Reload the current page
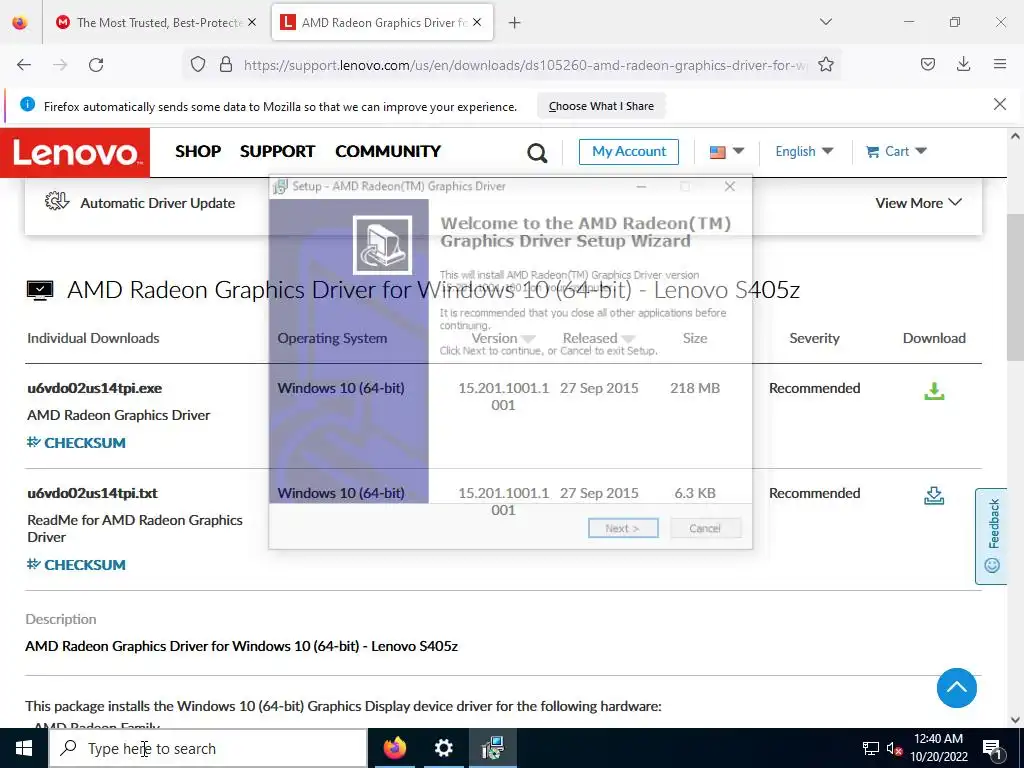The width and height of the screenshot is (1024, 768). click(x=96, y=65)
